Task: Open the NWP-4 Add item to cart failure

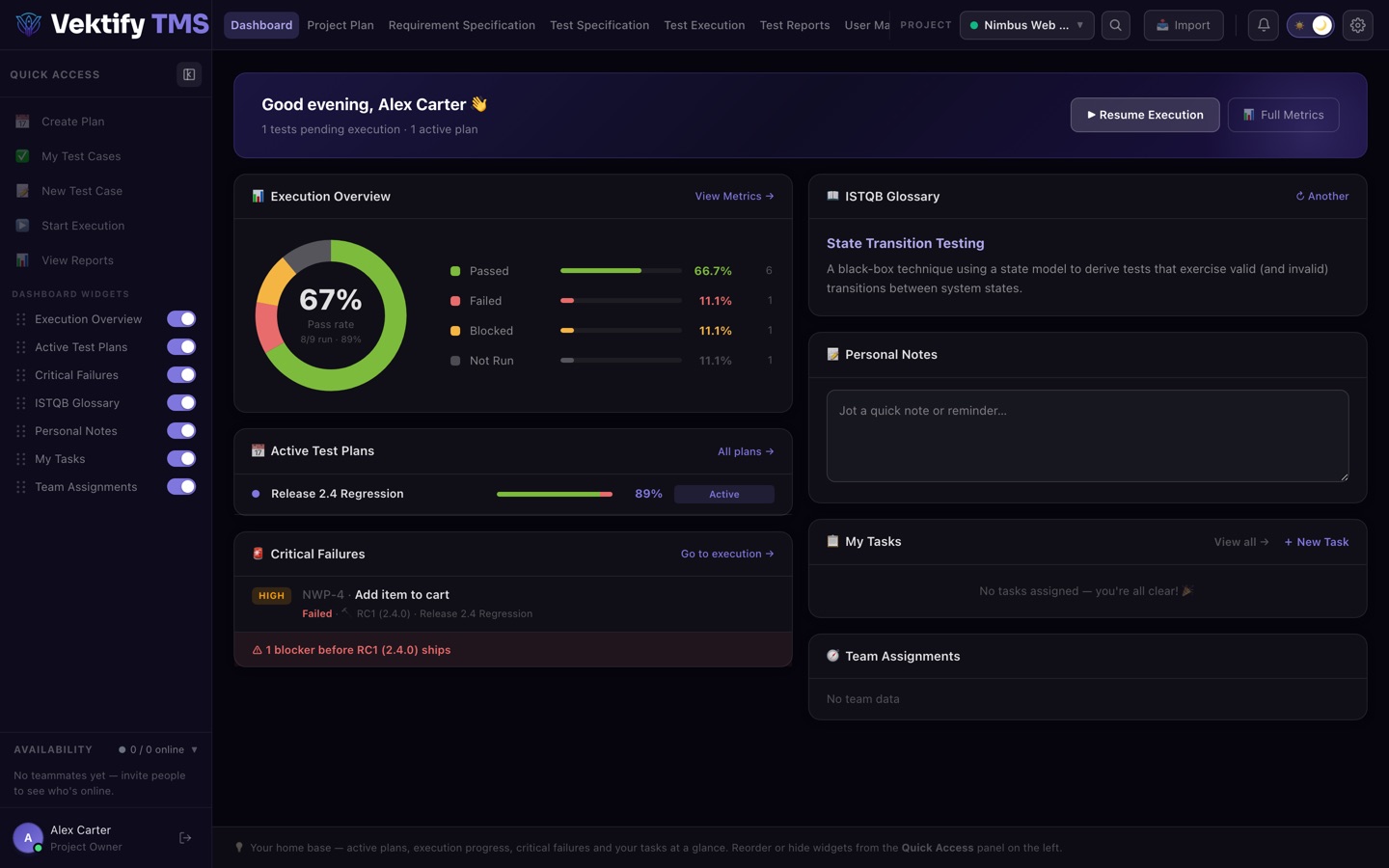Action: click(512, 604)
